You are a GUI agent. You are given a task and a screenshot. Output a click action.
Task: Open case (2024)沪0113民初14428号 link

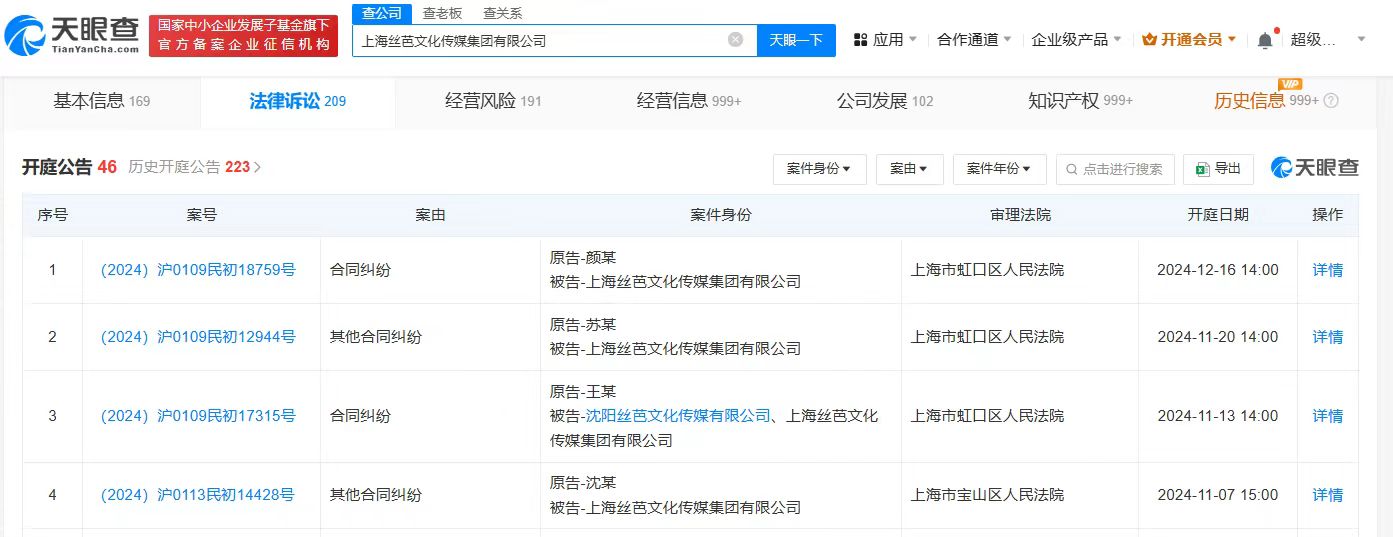click(x=197, y=495)
